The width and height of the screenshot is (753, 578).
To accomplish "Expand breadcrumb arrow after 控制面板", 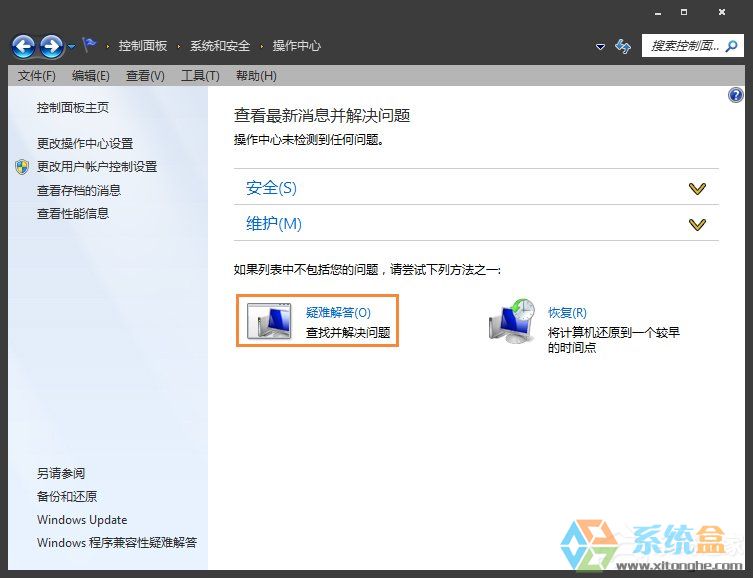I will [x=179, y=47].
